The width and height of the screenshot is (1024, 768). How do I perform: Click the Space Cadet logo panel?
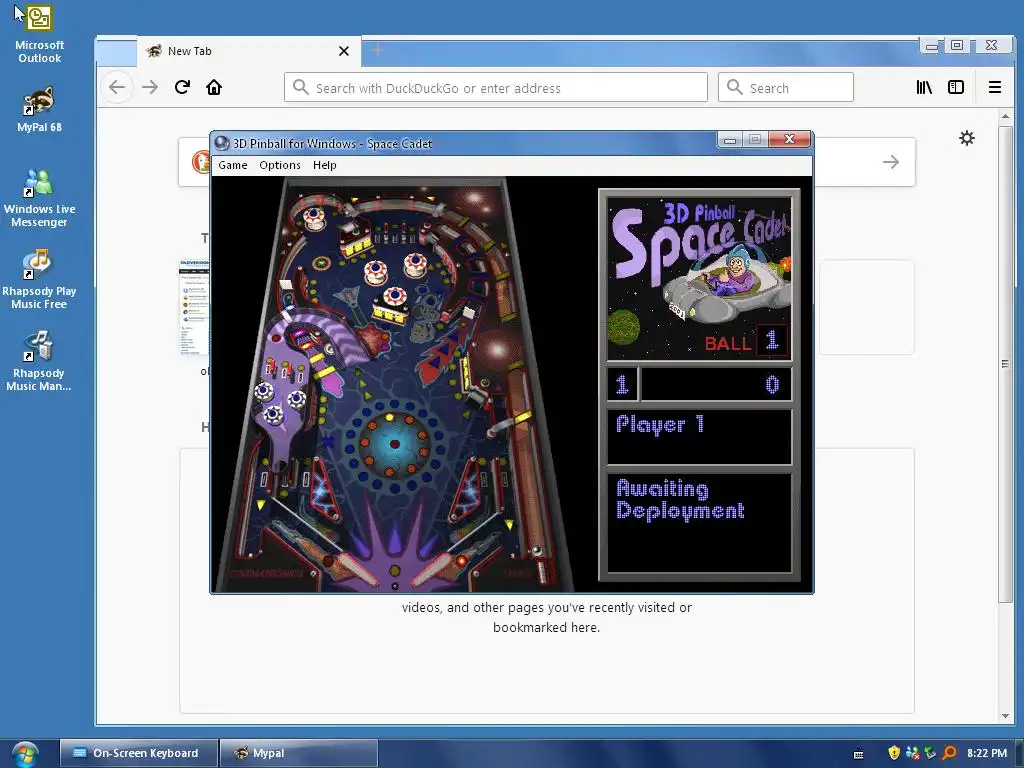[x=699, y=279]
